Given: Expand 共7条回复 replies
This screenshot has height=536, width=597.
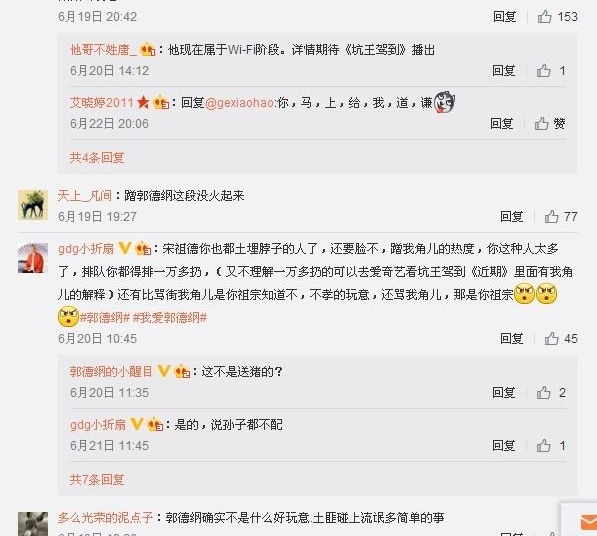Looking at the screenshot, I should point(97,479).
